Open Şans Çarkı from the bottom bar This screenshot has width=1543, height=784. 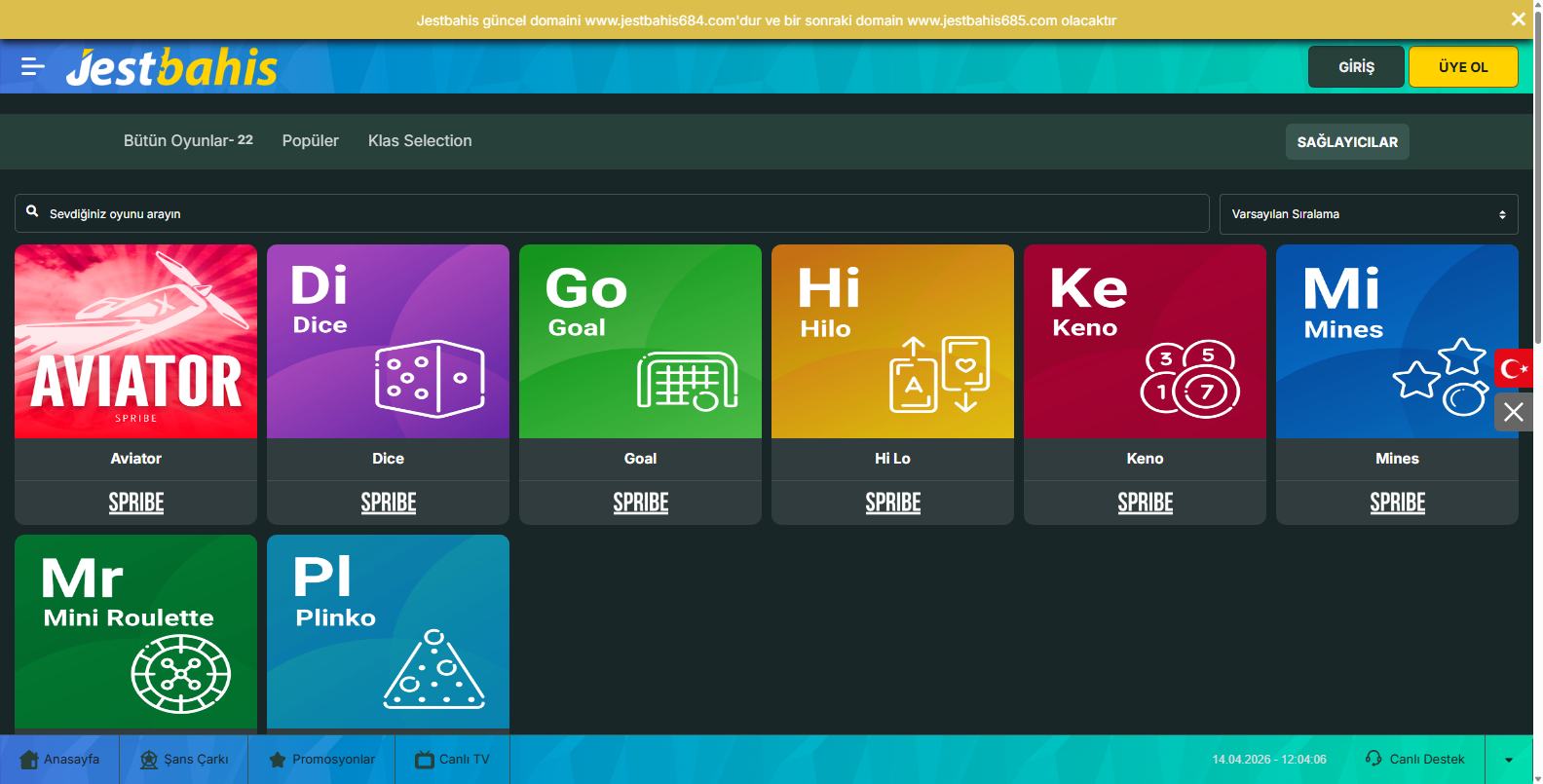(x=184, y=760)
